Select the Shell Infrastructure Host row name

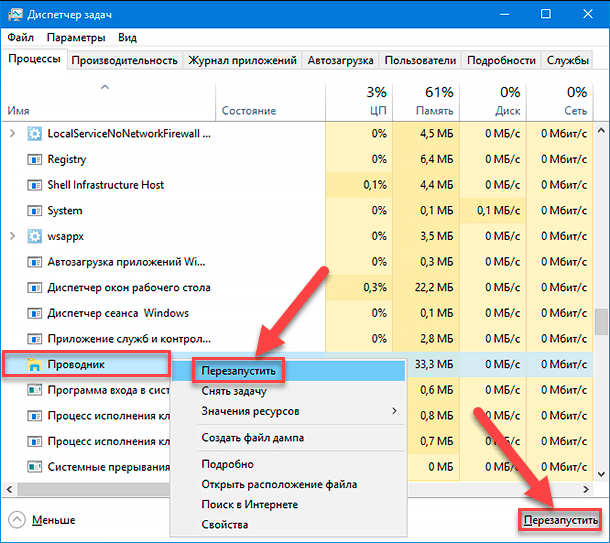click(105, 185)
